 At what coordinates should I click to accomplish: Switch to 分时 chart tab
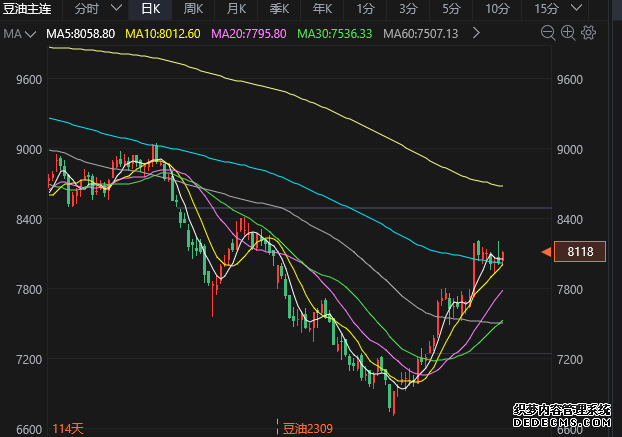(86, 8)
